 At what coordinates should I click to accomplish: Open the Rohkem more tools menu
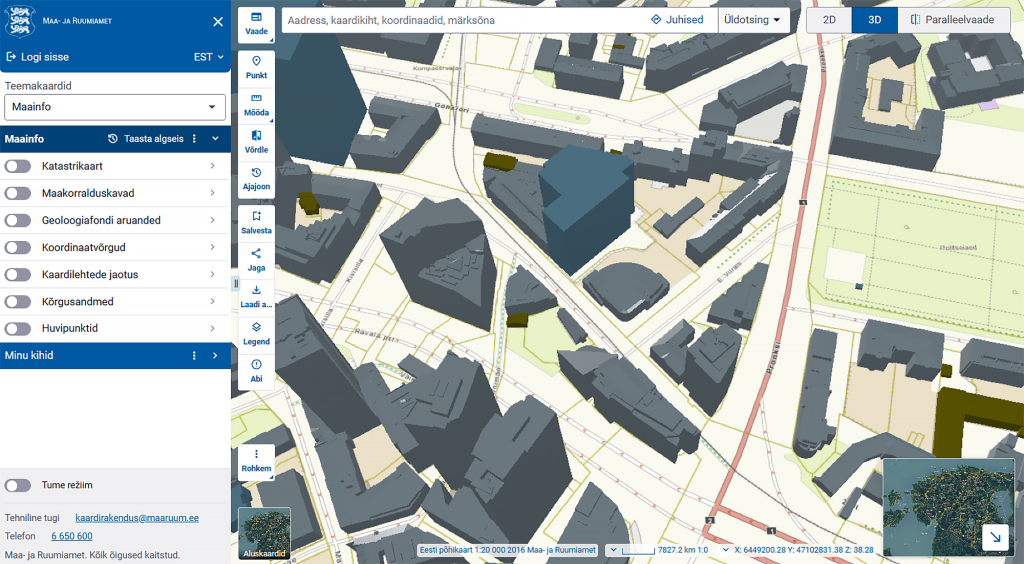click(x=256, y=461)
